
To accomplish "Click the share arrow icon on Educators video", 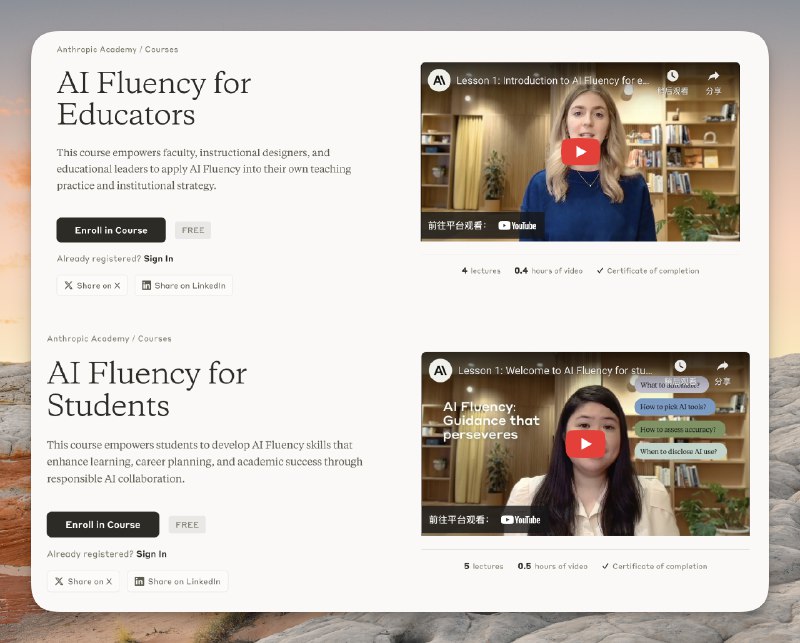I will click(x=713, y=76).
